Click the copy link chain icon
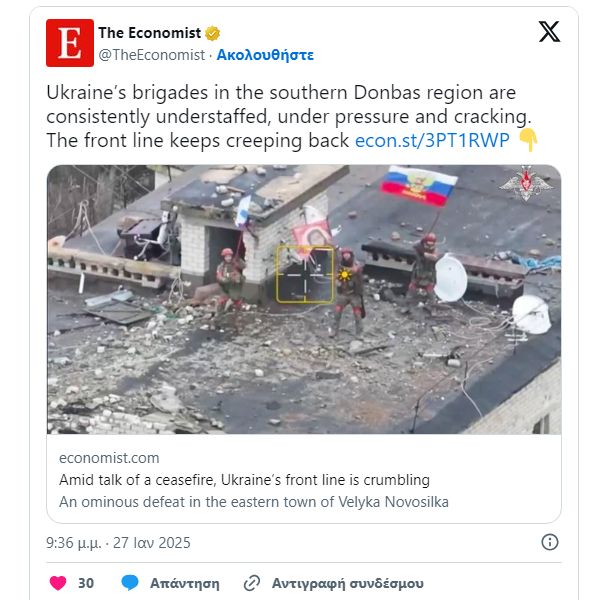The width and height of the screenshot is (606, 600). pos(252,583)
